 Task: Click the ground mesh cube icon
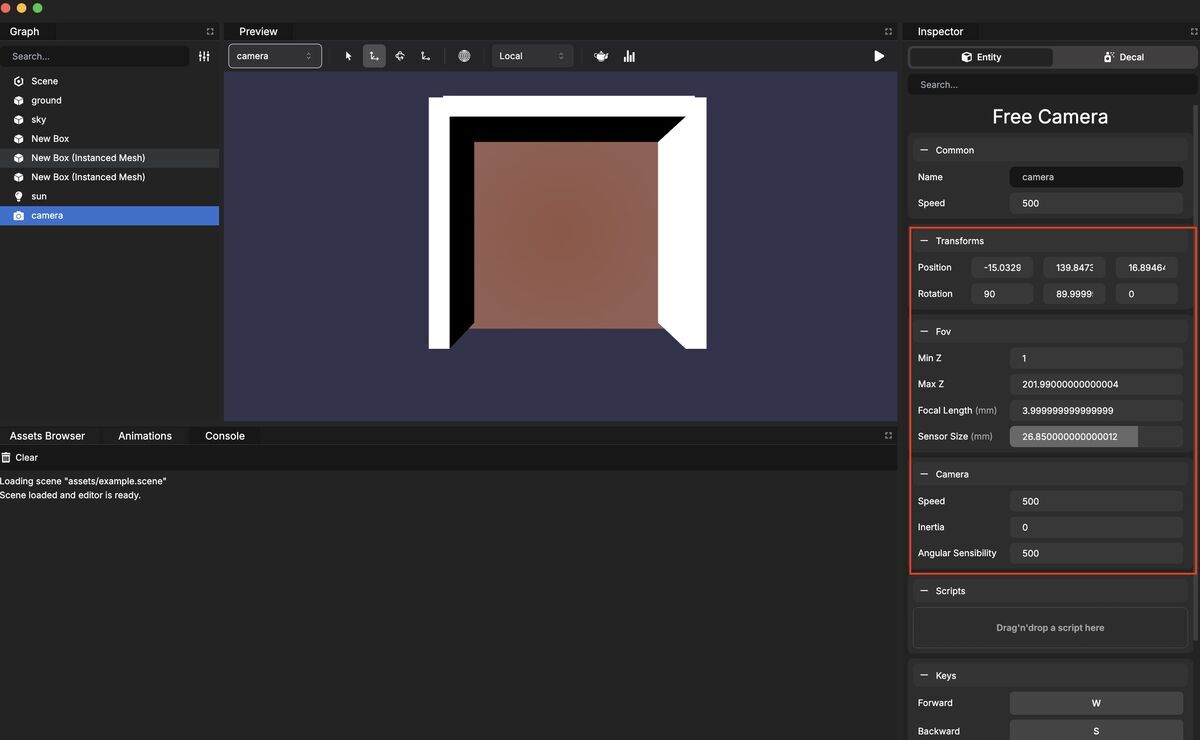pyautogui.click(x=18, y=100)
